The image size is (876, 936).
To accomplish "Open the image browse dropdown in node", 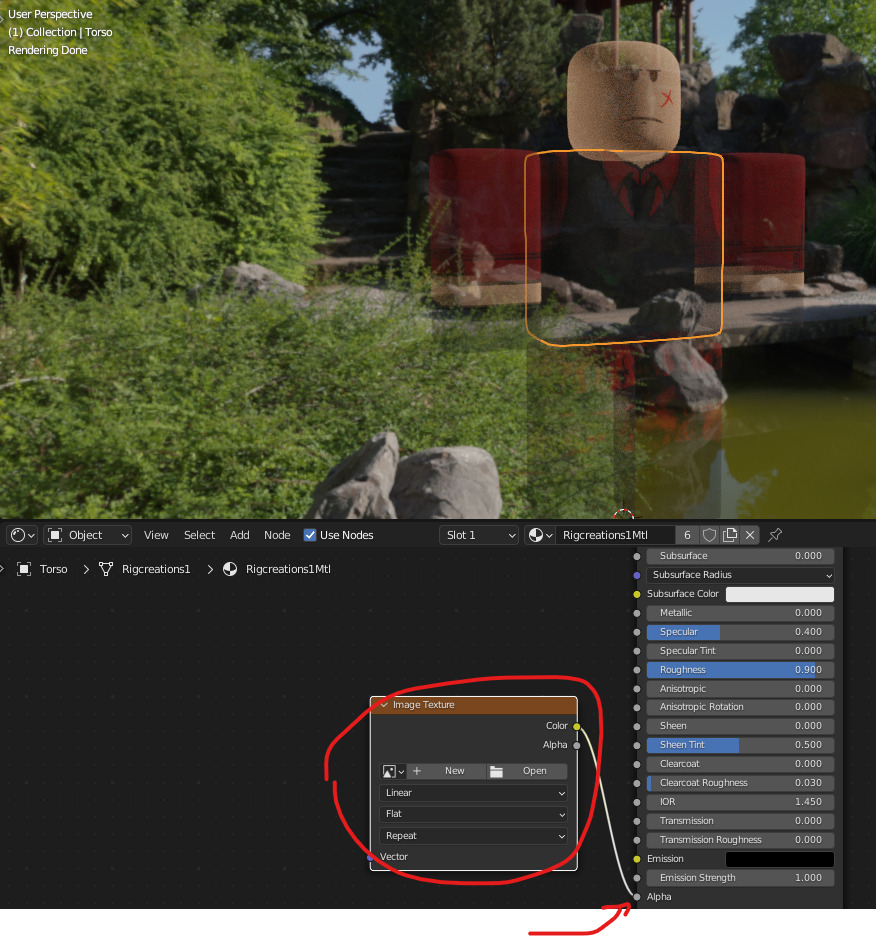I will coord(393,771).
